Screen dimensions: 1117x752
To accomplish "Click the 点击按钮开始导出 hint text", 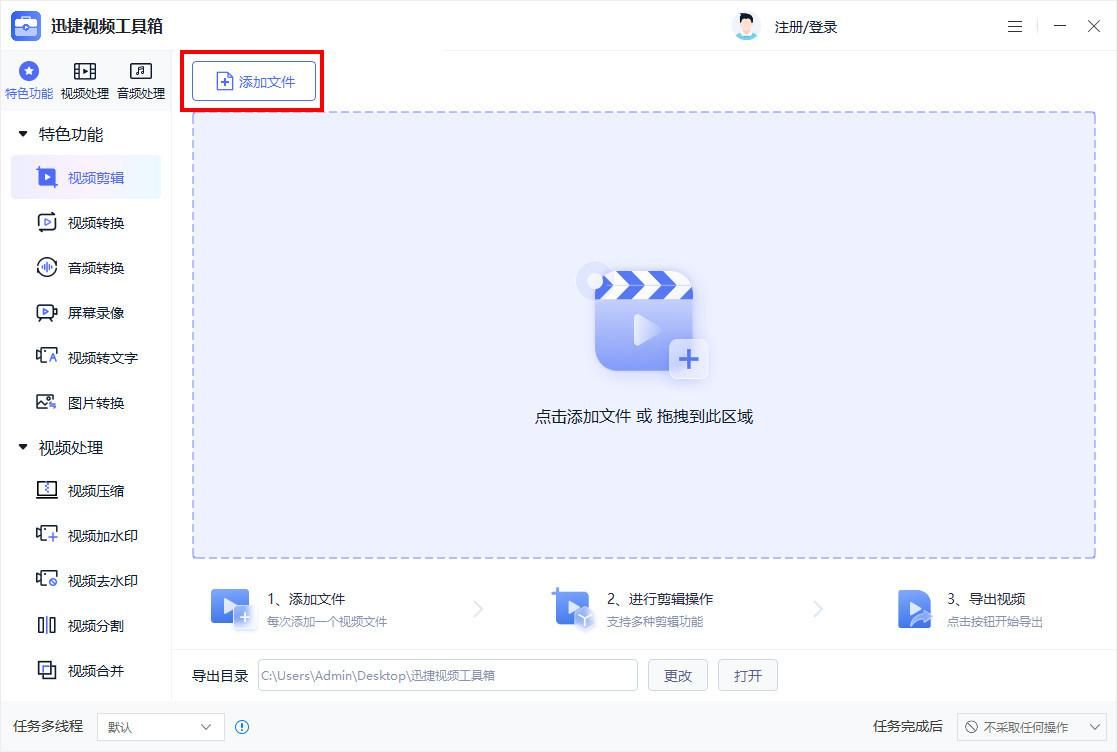I will pos(994,622).
